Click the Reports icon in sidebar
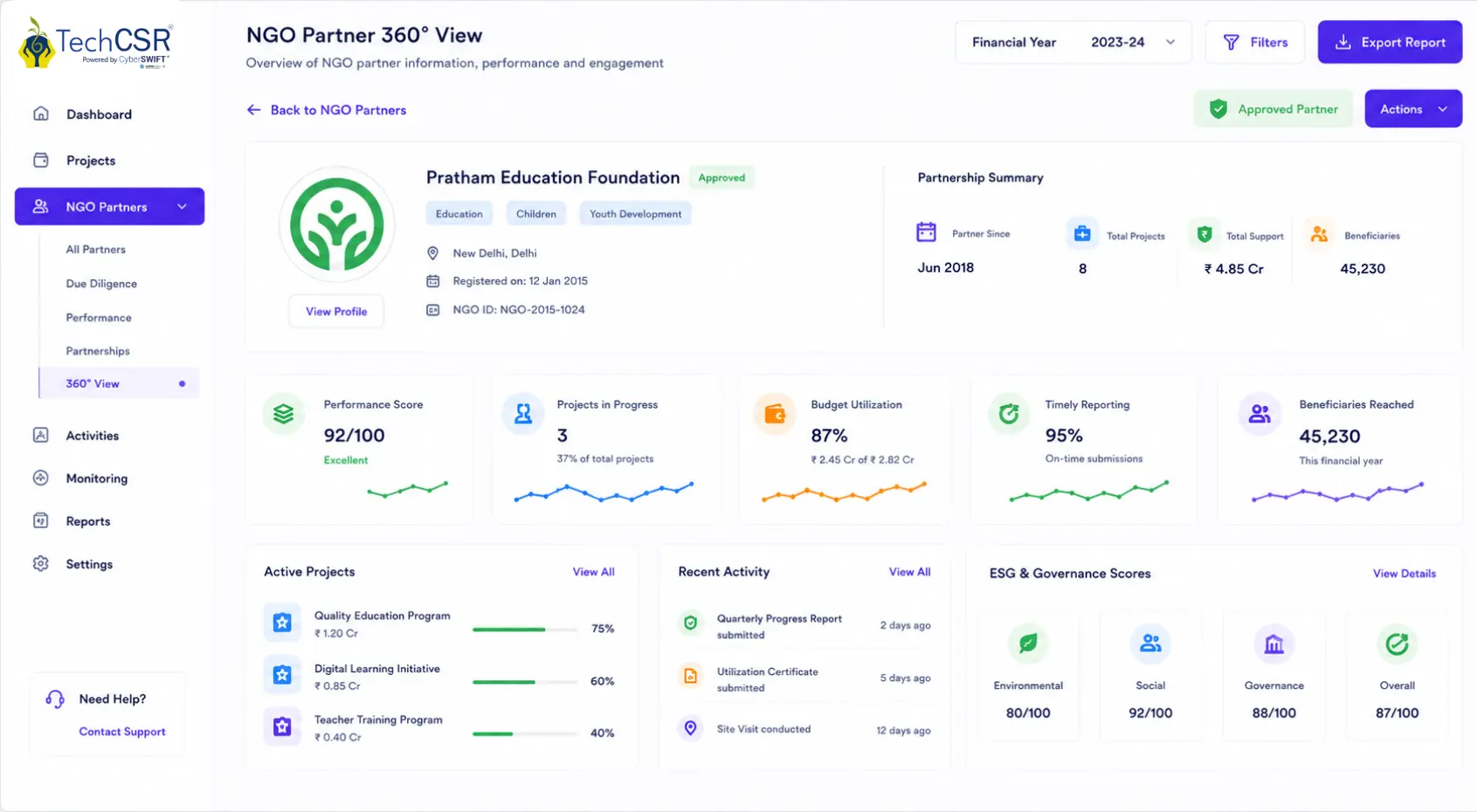 [x=41, y=520]
